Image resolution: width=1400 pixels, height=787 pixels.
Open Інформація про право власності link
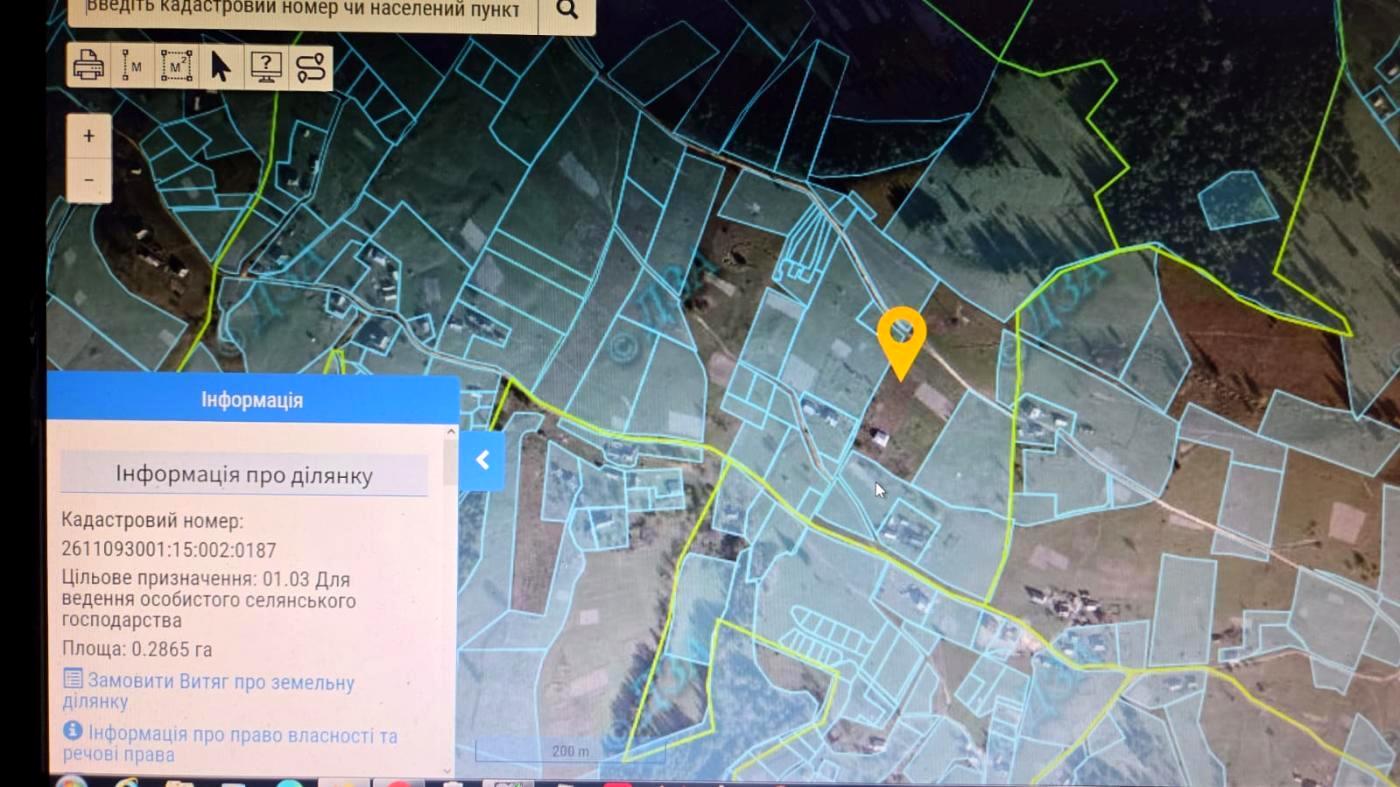tap(230, 745)
